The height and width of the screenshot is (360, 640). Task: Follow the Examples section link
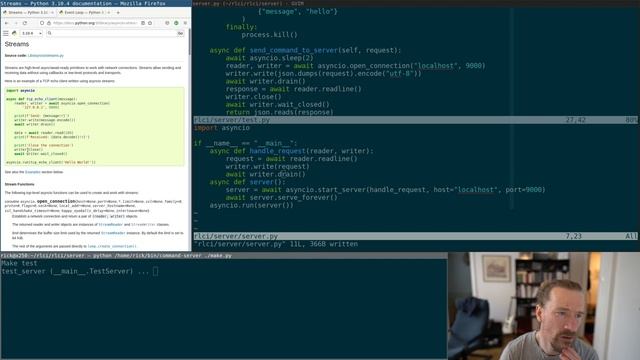tap(33, 172)
